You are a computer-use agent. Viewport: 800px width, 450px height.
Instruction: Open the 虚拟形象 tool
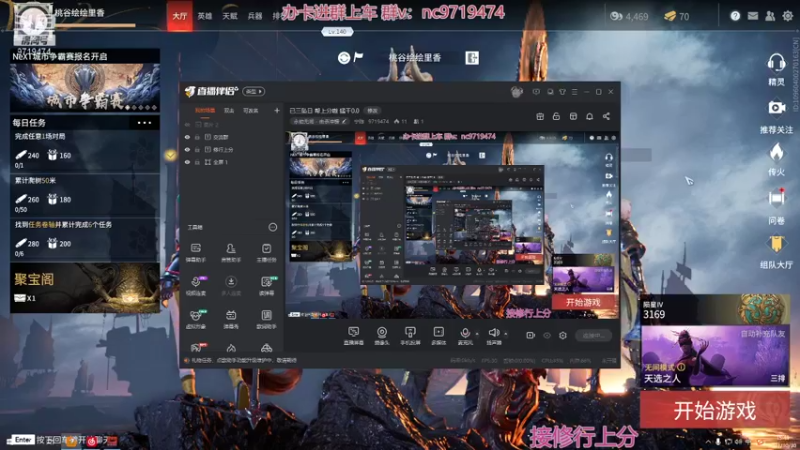[x=196, y=319]
